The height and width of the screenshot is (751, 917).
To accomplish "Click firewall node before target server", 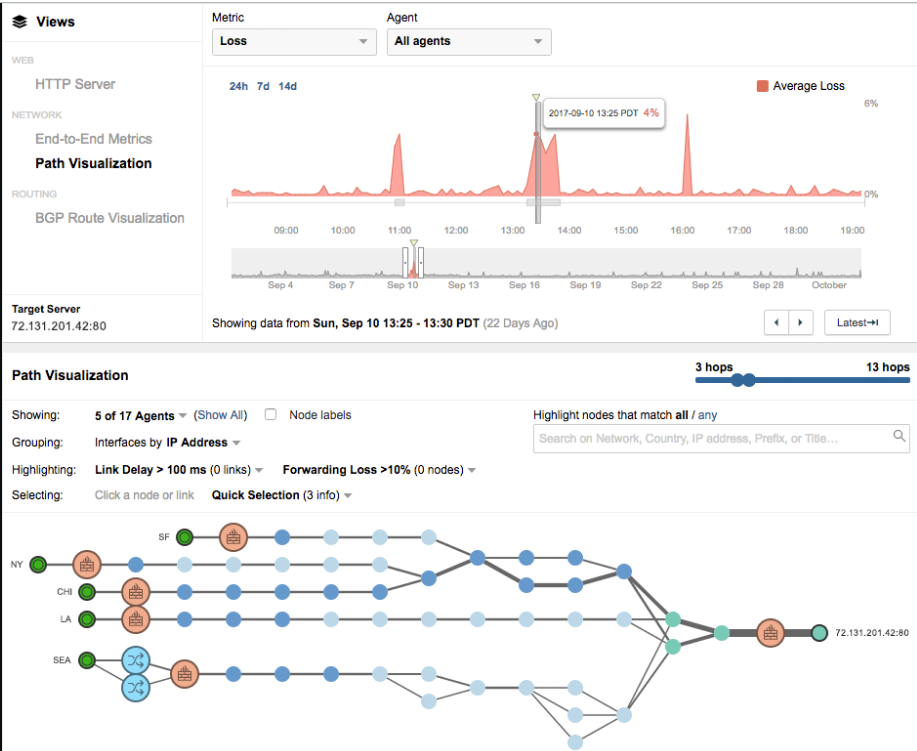I will point(769,632).
